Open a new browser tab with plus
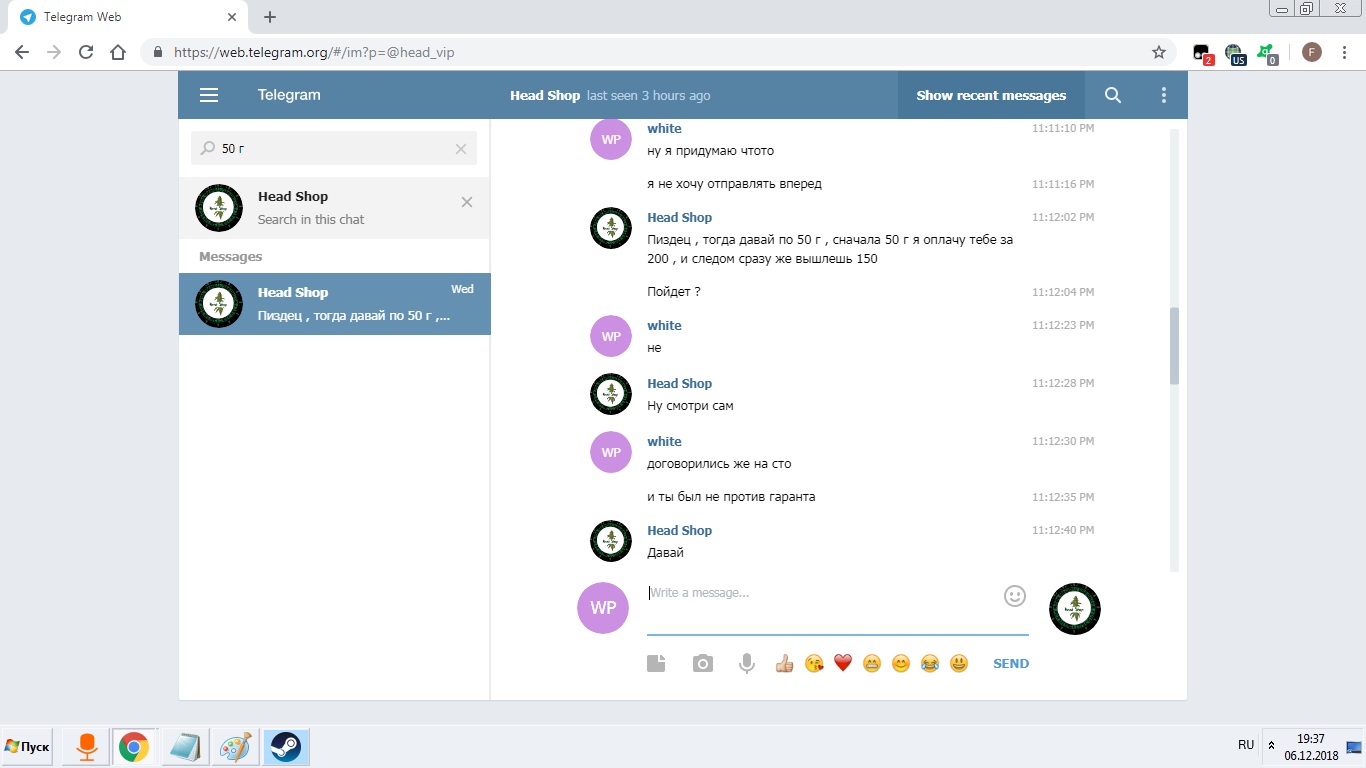Viewport: 1366px width, 768px height. 270,17
